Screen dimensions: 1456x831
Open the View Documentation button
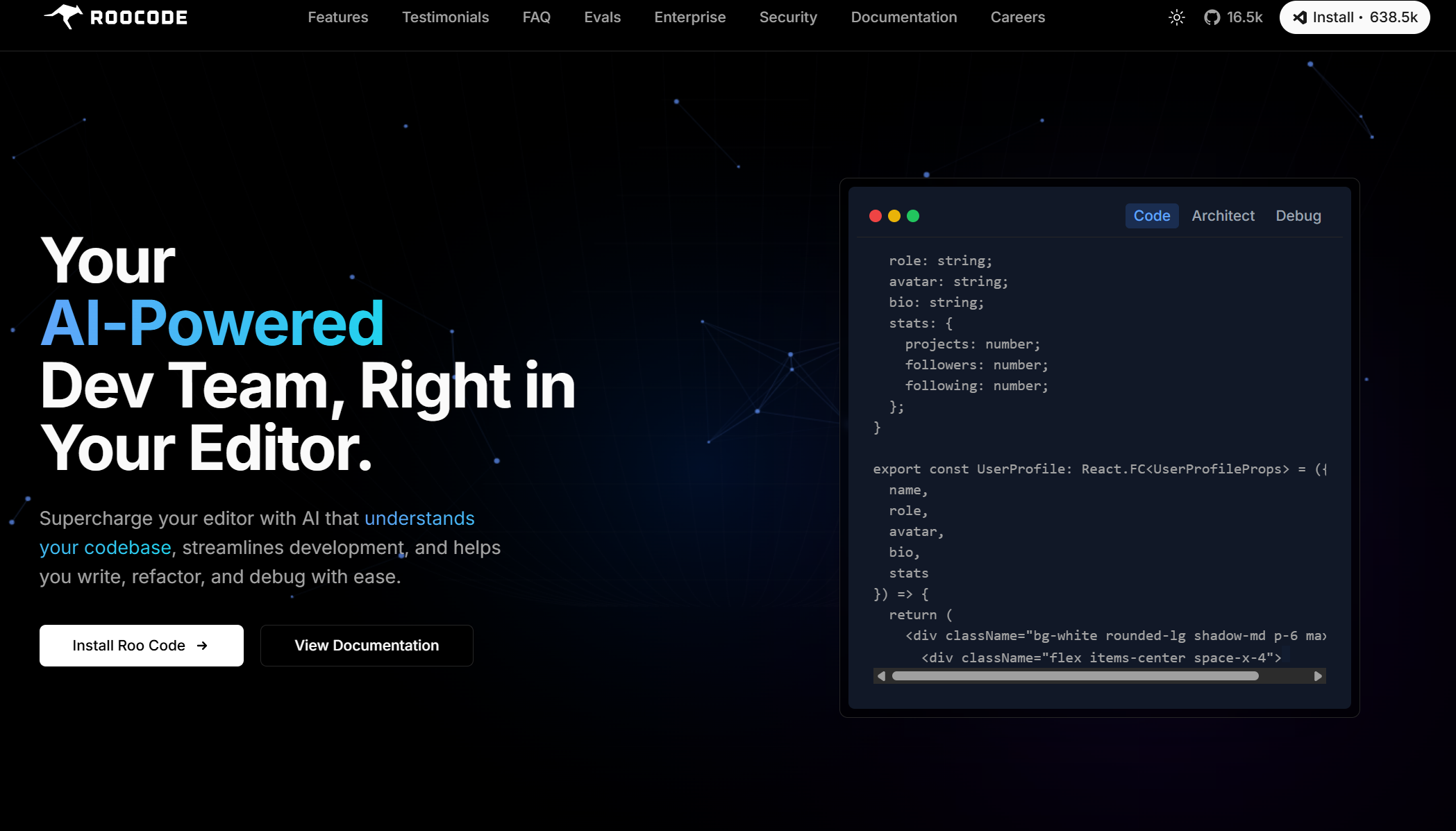367,646
